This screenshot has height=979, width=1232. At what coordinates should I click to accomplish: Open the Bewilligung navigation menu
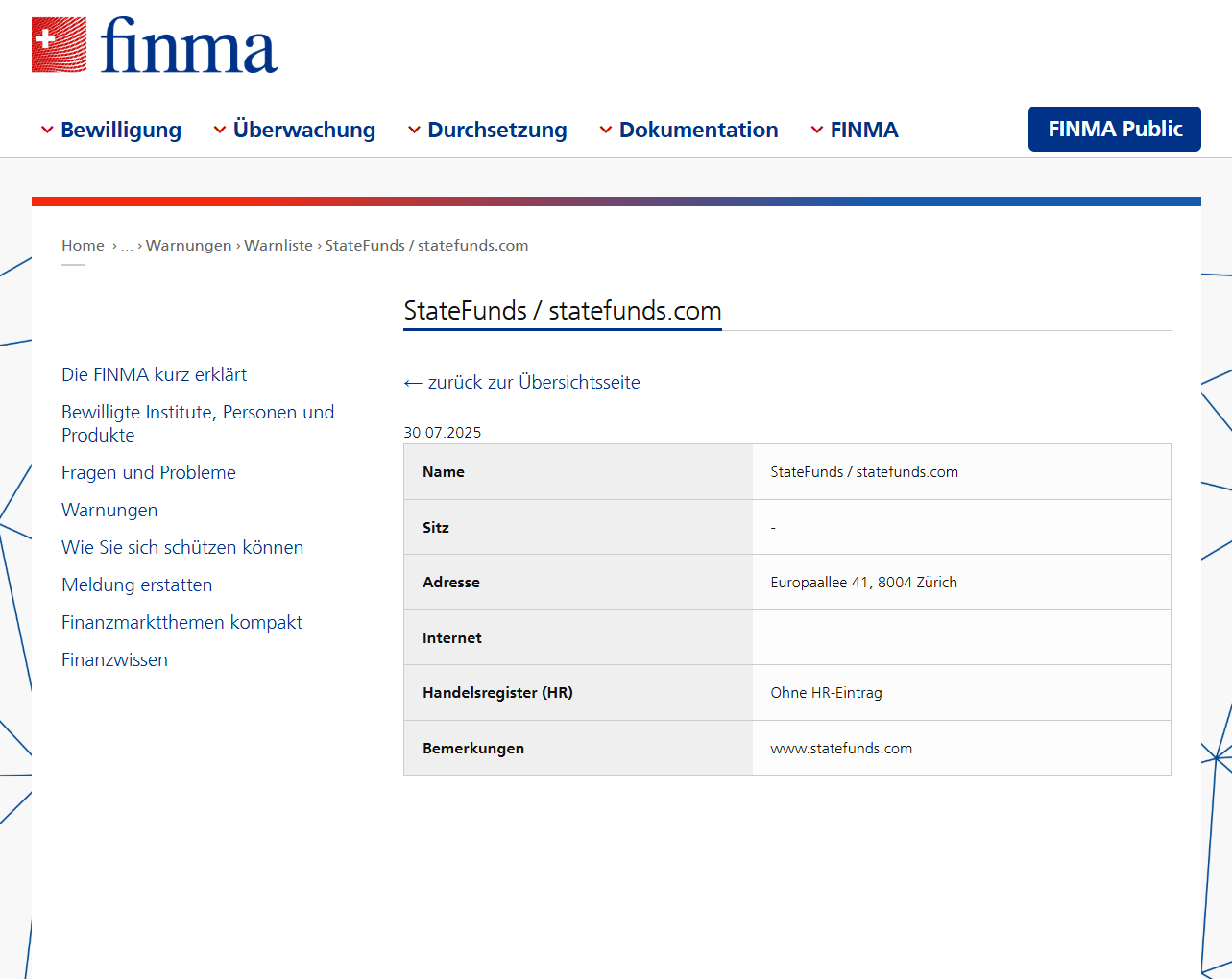(121, 130)
